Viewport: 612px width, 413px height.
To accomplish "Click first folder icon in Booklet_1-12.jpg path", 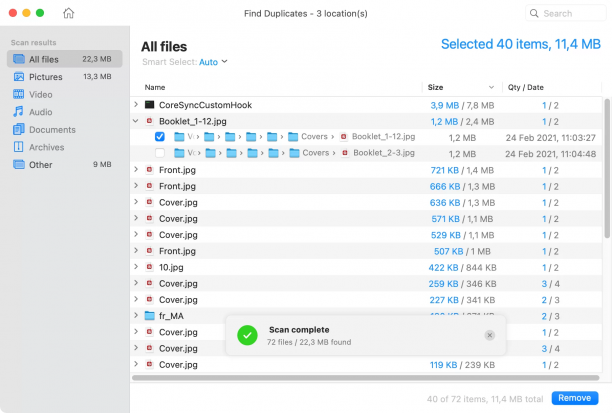I will click(179, 137).
